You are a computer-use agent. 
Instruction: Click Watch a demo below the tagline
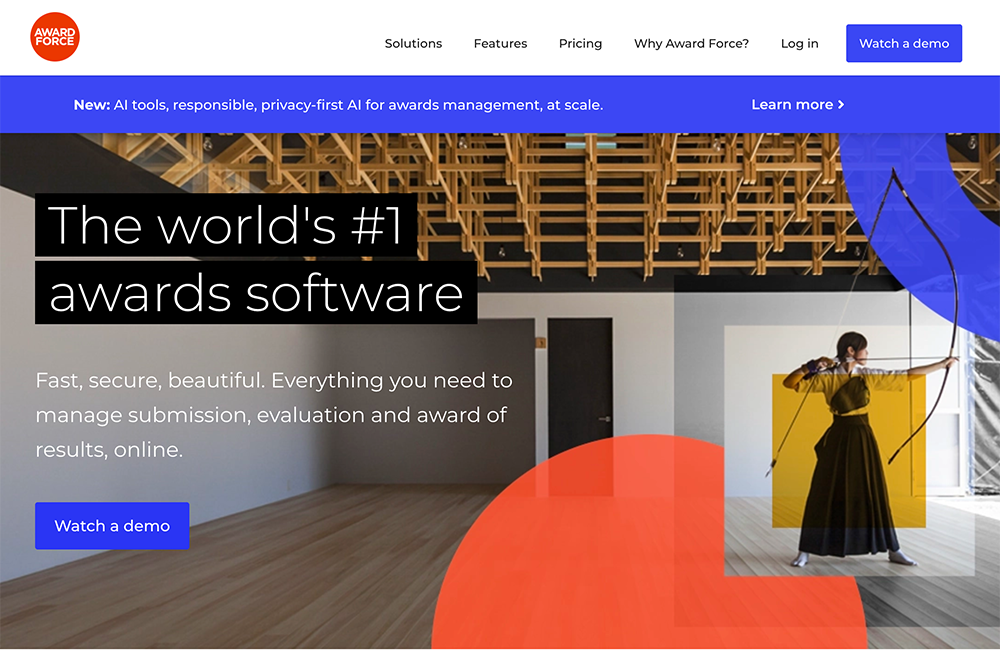pyautogui.click(x=112, y=526)
